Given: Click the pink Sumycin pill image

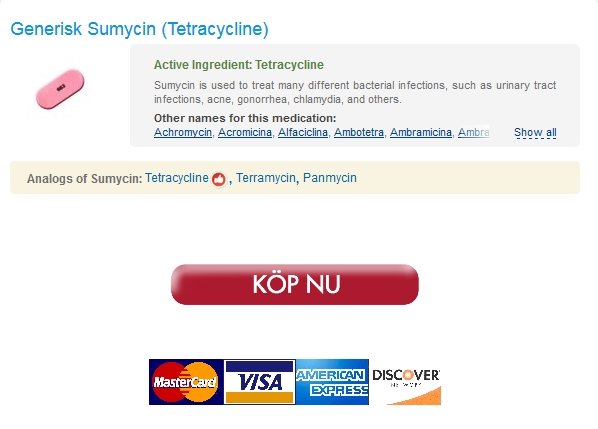Looking at the screenshot, I should (60, 89).
